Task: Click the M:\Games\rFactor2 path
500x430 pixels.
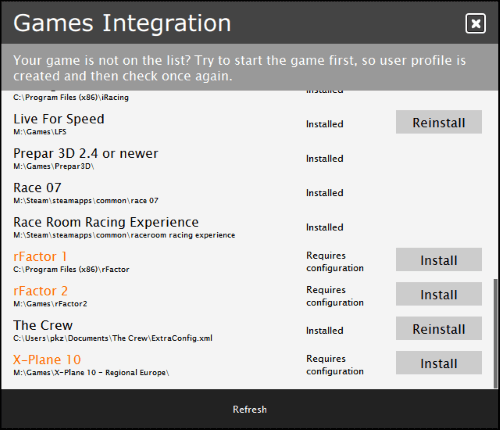Action: point(50,304)
